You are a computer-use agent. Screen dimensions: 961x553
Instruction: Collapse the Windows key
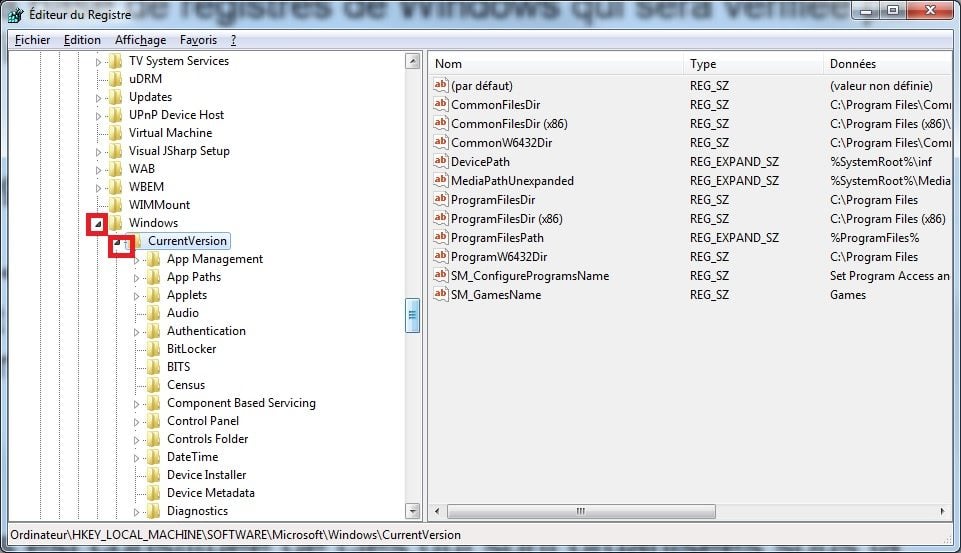pyautogui.click(x=97, y=224)
